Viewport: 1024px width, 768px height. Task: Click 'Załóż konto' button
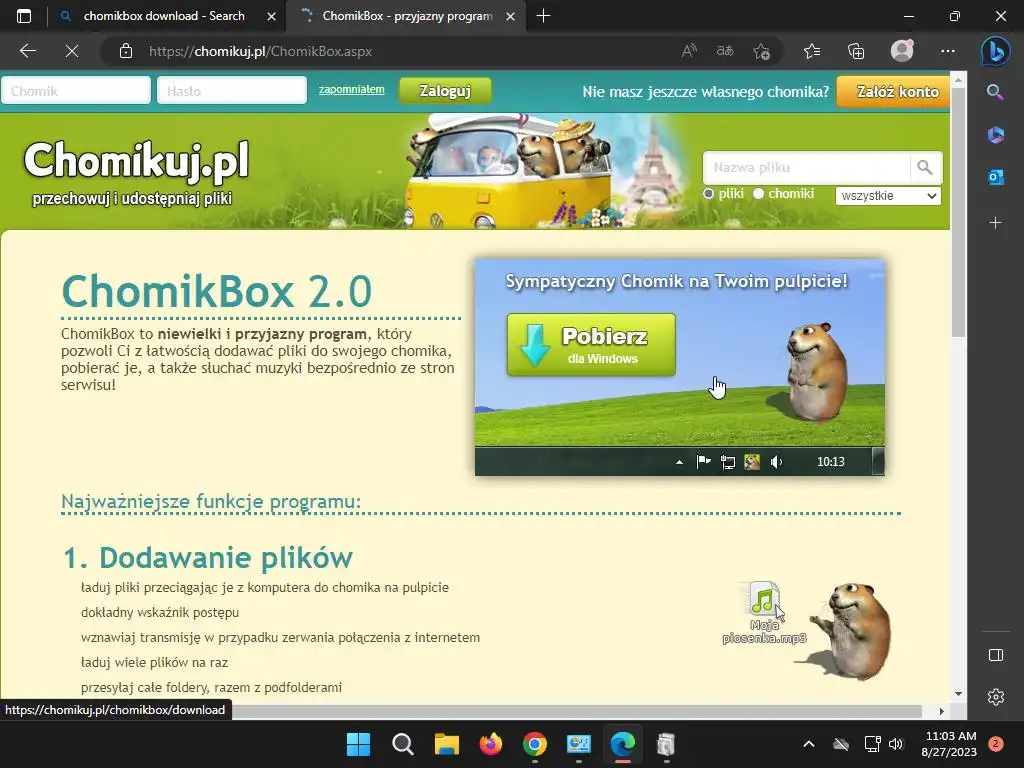893,91
